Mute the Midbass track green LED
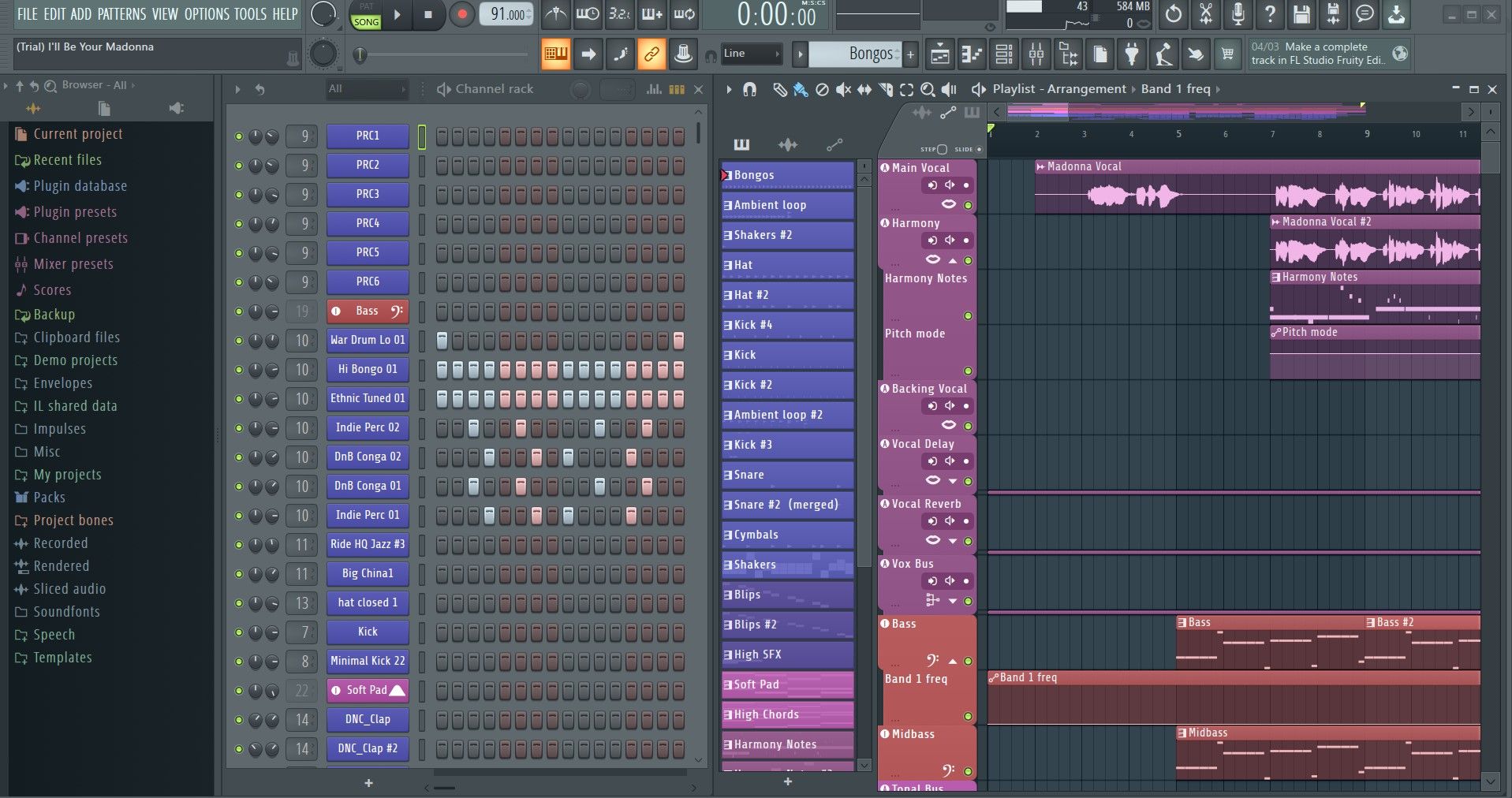1512x798 pixels. 969,771
